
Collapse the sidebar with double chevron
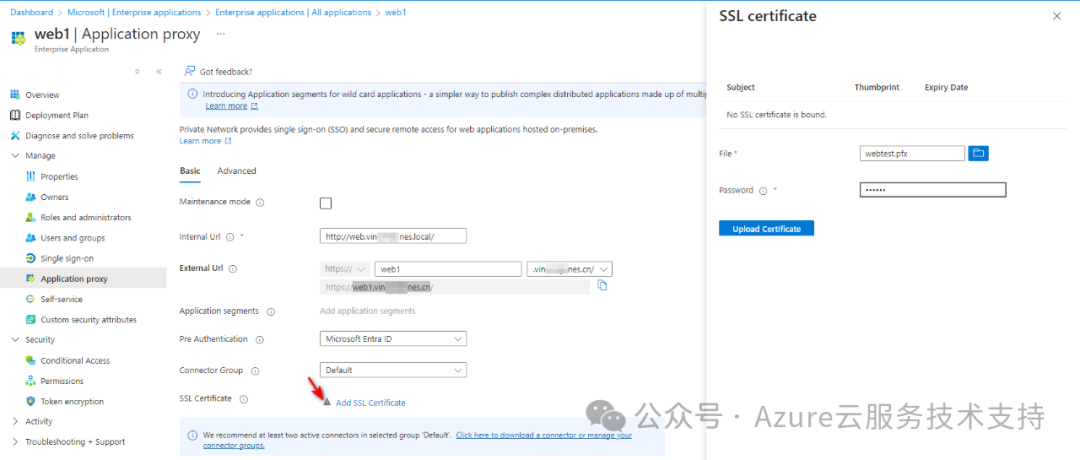(x=159, y=72)
